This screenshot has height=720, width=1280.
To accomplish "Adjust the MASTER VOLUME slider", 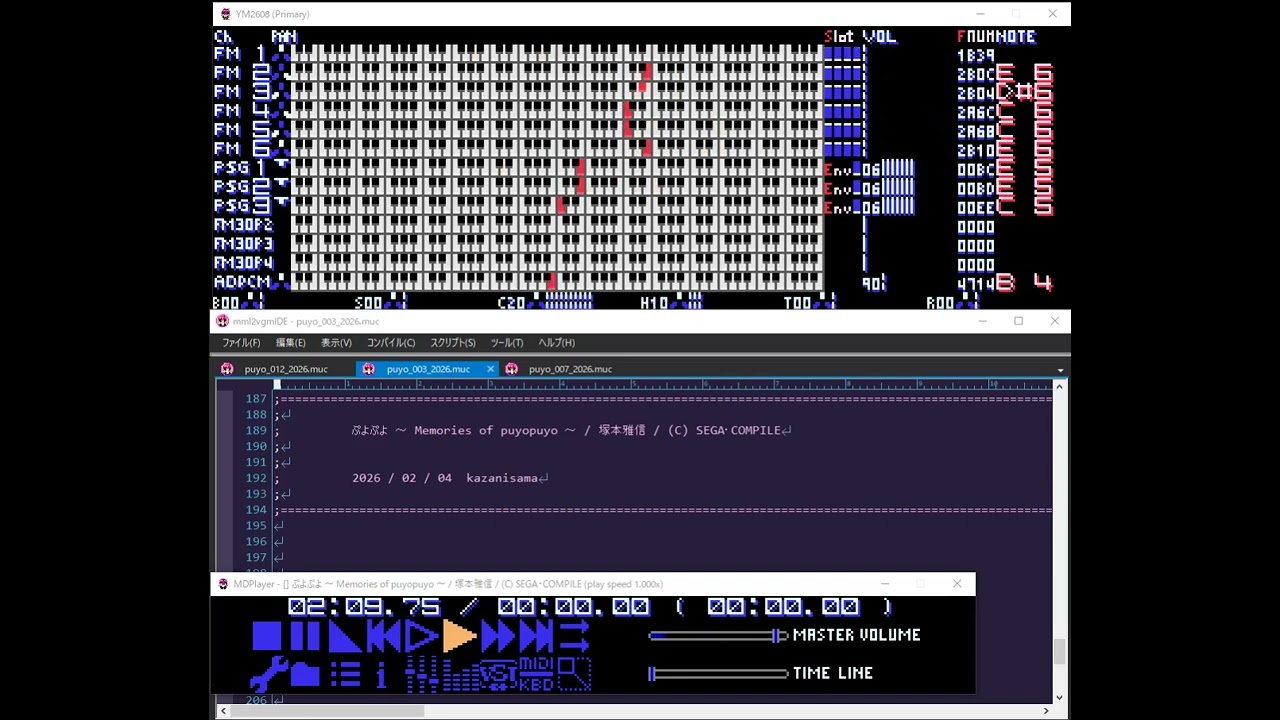I will 718,635.
